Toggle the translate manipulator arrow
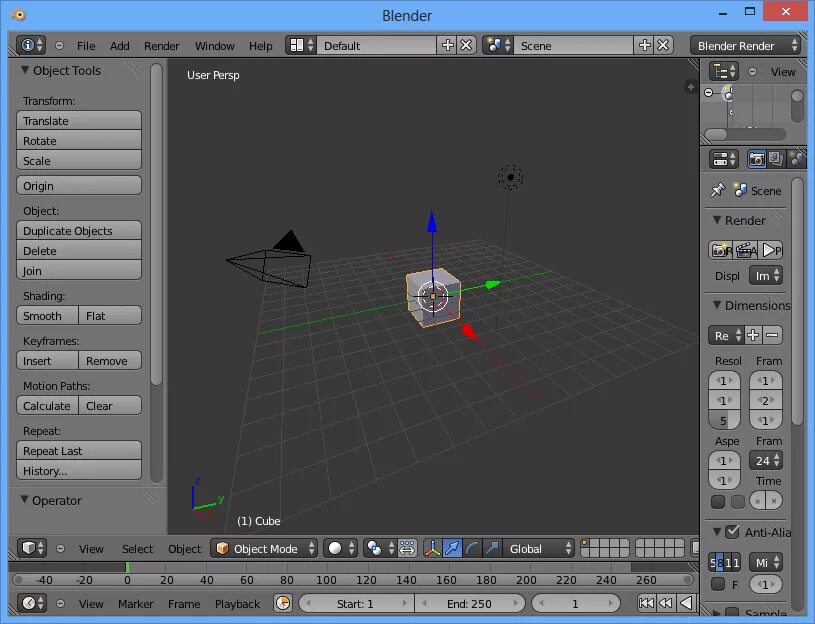 click(453, 548)
